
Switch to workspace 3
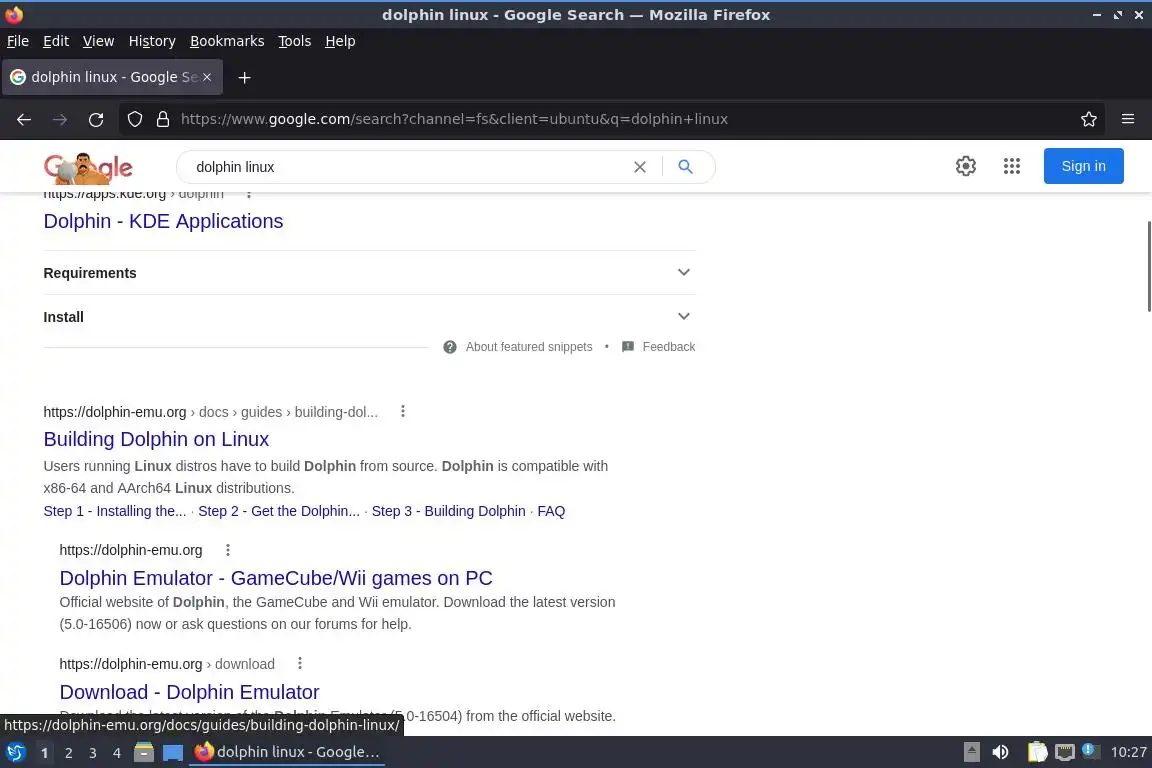93,753
